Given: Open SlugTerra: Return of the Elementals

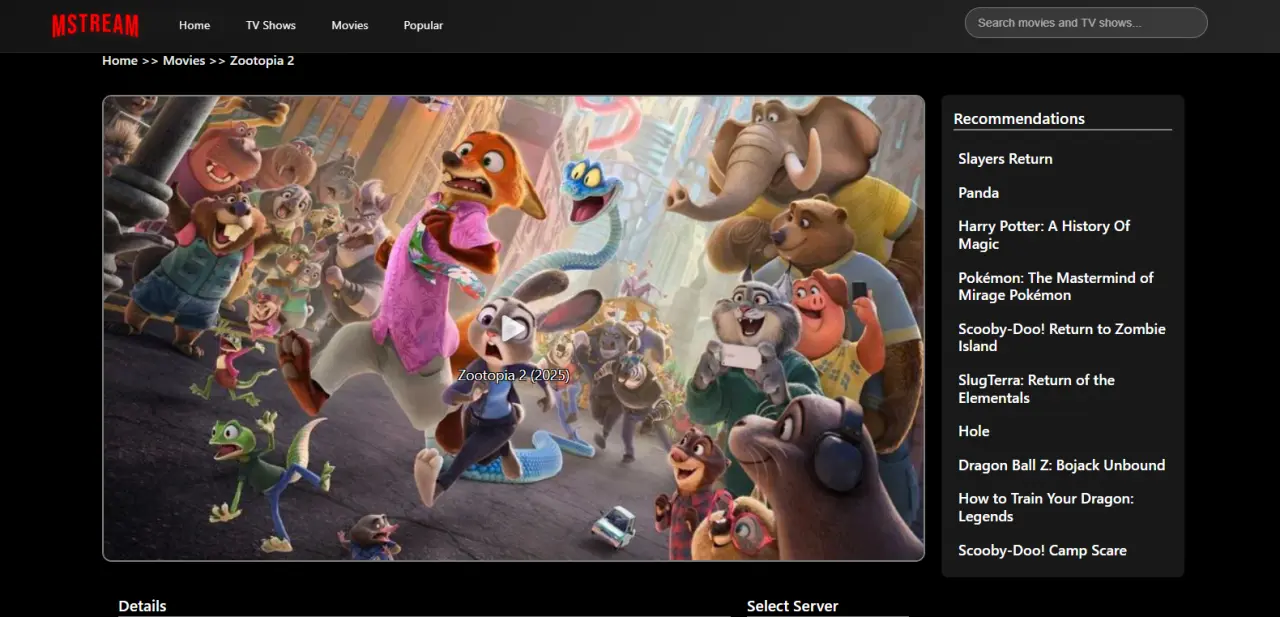Looking at the screenshot, I should (1036, 389).
